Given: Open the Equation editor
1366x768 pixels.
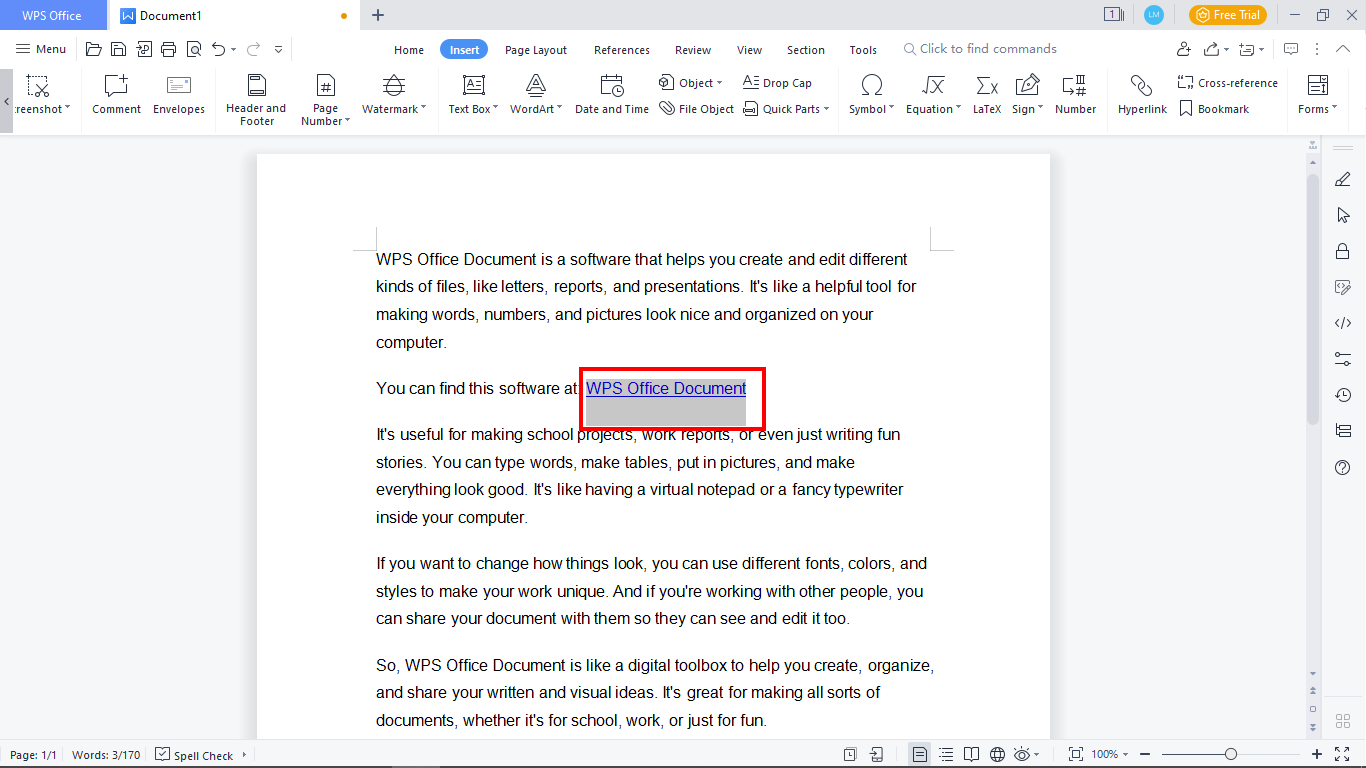Looking at the screenshot, I should click(929, 95).
